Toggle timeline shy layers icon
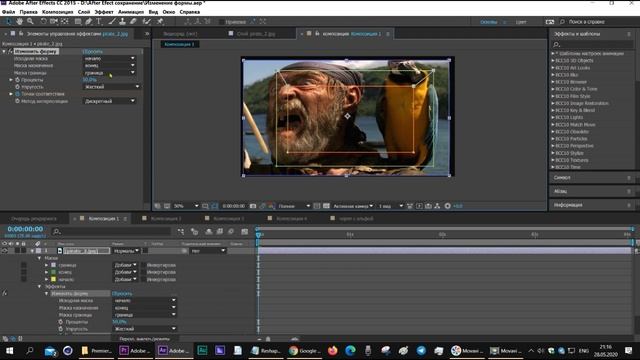 point(209,232)
